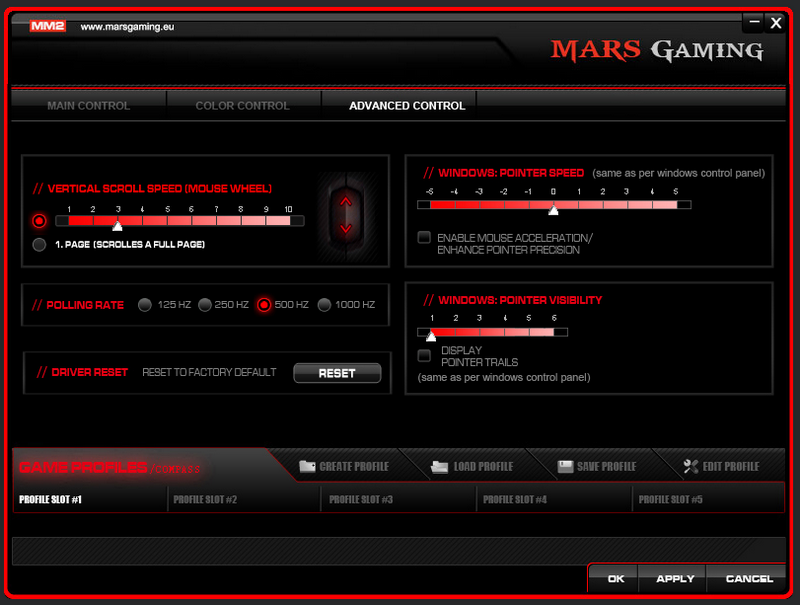Click the Reset driver button

[x=337, y=373]
